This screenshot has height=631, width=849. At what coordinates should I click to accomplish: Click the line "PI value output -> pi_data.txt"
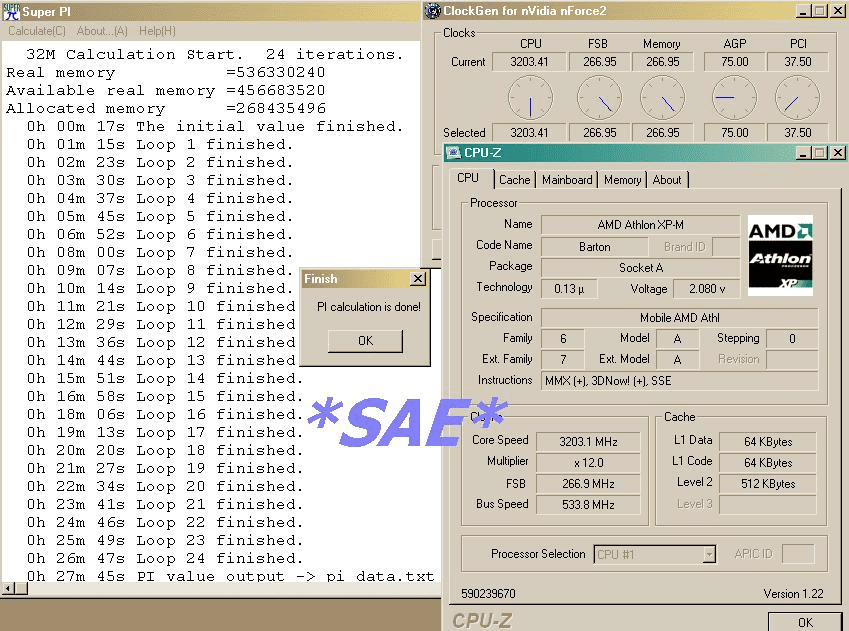coord(231,576)
